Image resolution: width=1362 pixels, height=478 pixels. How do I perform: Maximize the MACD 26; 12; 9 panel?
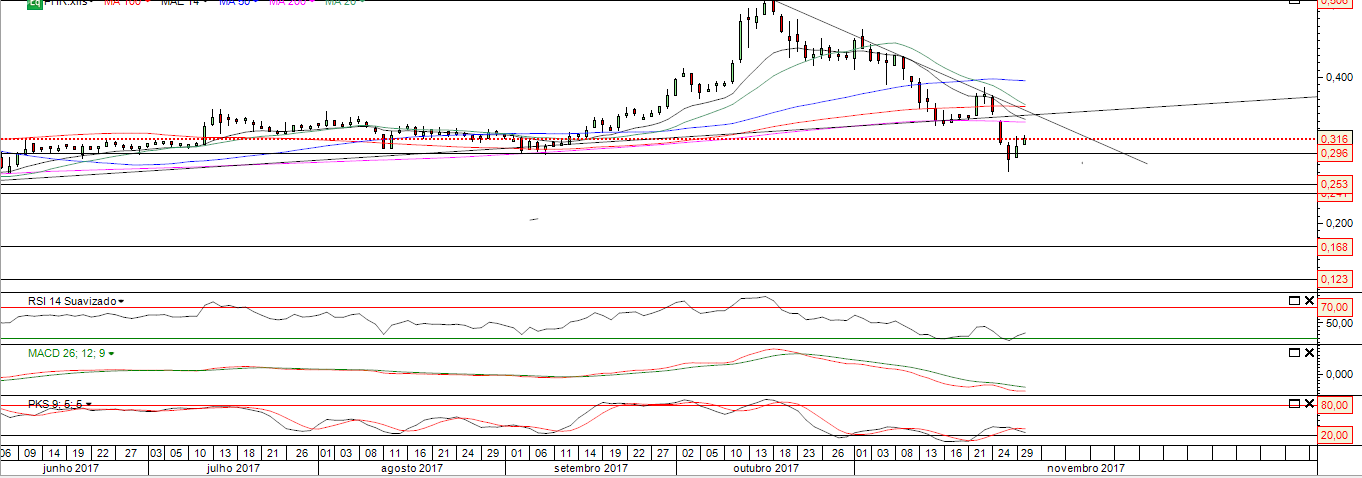(x=1294, y=352)
